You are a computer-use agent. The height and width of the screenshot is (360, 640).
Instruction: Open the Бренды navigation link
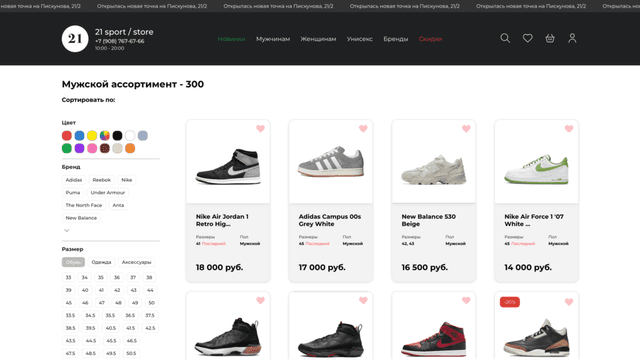(x=396, y=39)
